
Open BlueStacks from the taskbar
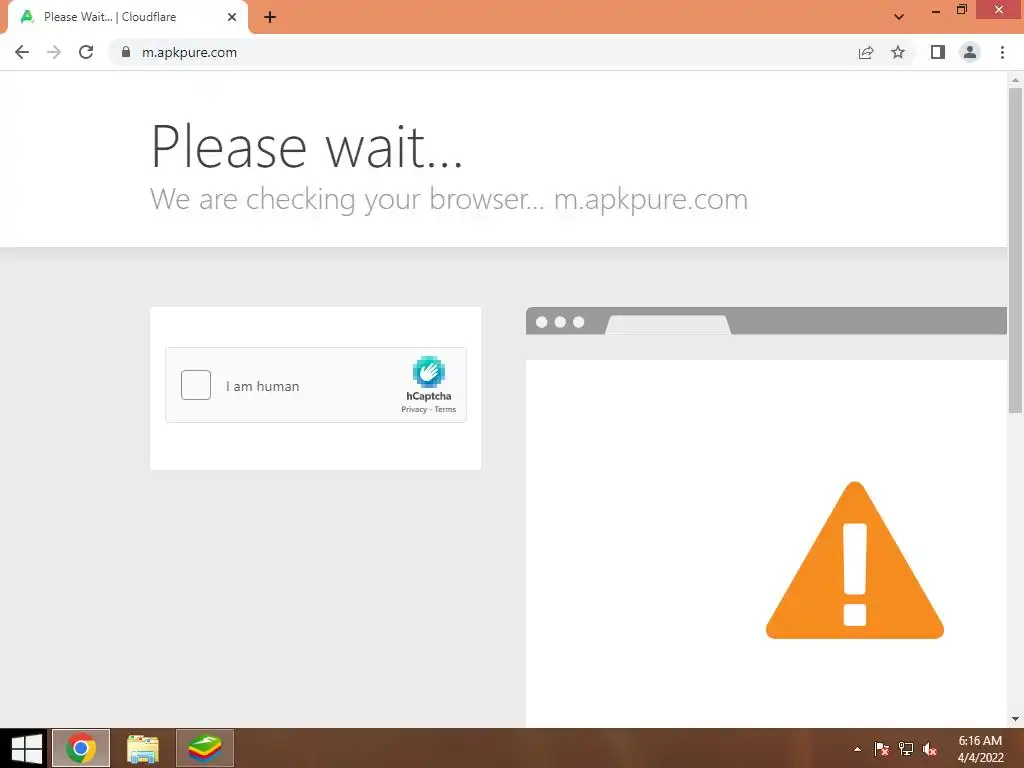click(205, 748)
